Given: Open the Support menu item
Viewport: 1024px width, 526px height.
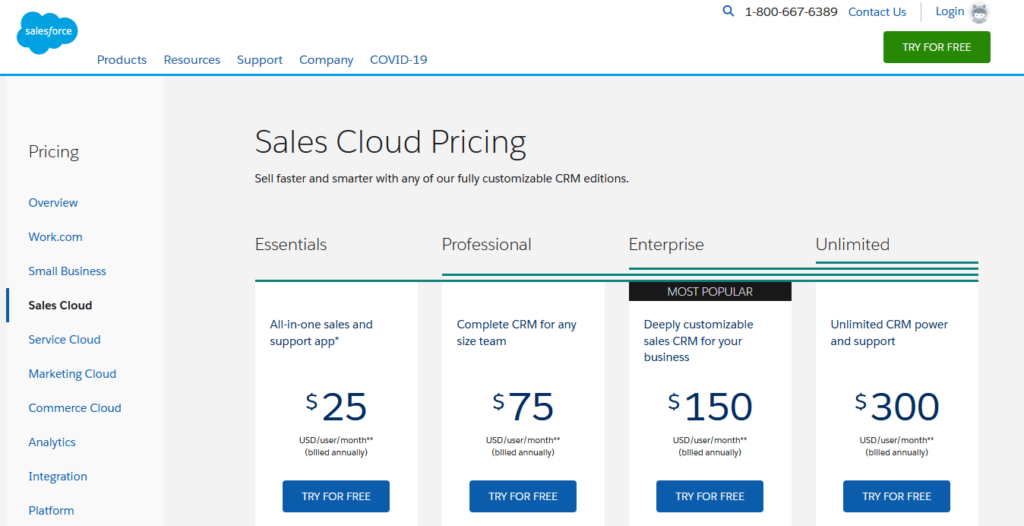Looking at the screenshot, I should pos(259,60).
